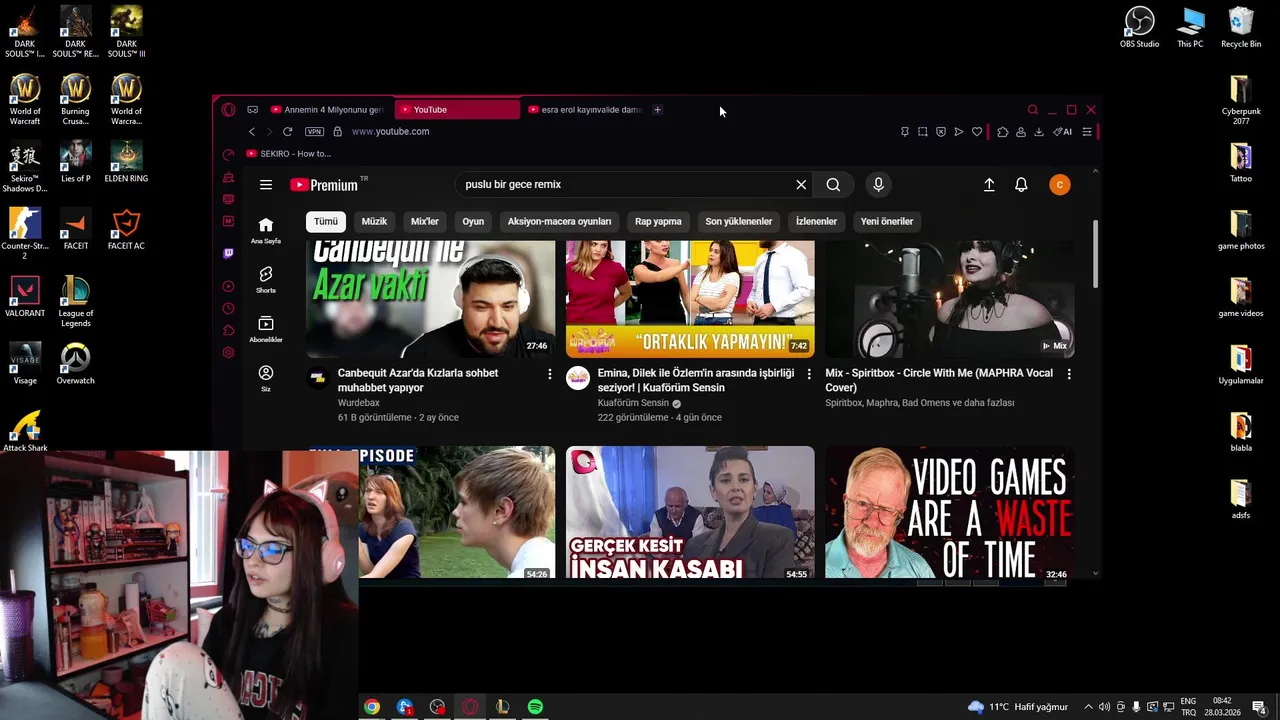The image size is (1280, 720).
Task: Open Twitch in Opera GX sidebar
Action: click(229, 254)
